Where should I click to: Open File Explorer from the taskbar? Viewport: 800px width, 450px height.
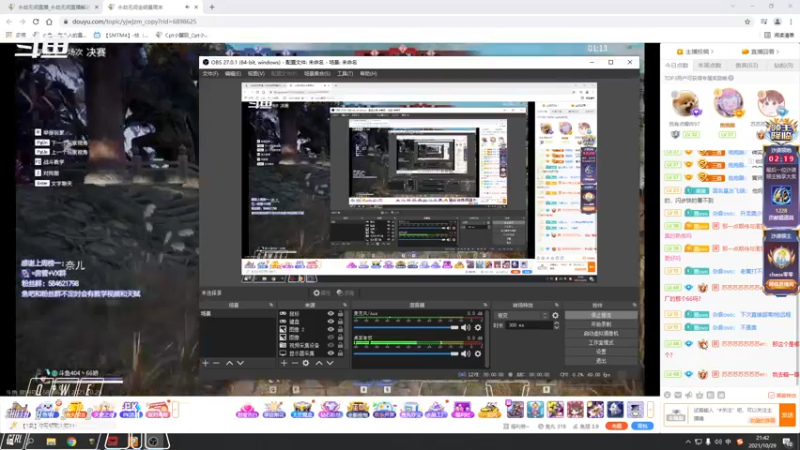pos(51,442)
